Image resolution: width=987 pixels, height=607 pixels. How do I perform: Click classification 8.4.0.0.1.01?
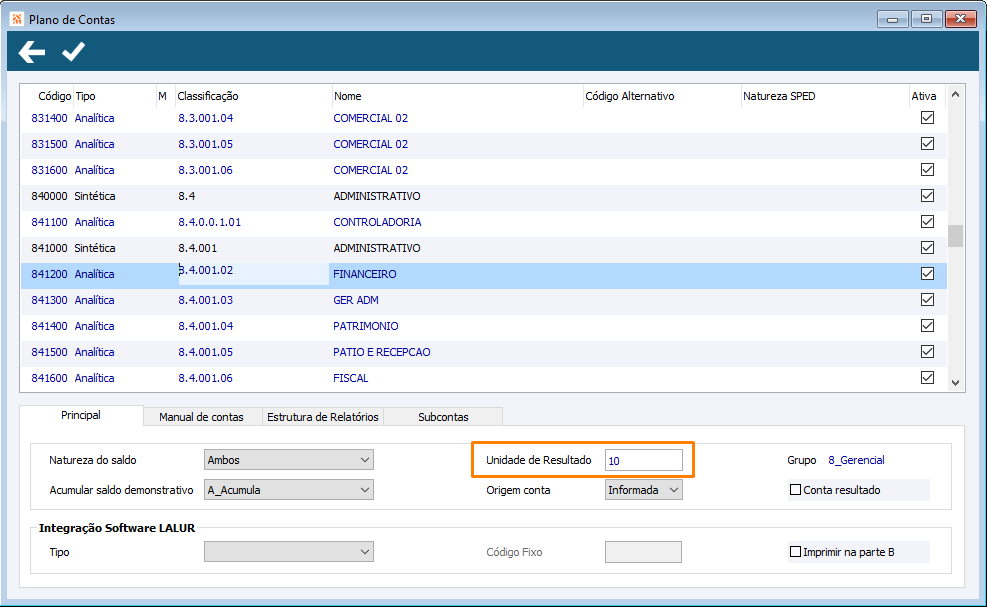click(x=209, y=222)
